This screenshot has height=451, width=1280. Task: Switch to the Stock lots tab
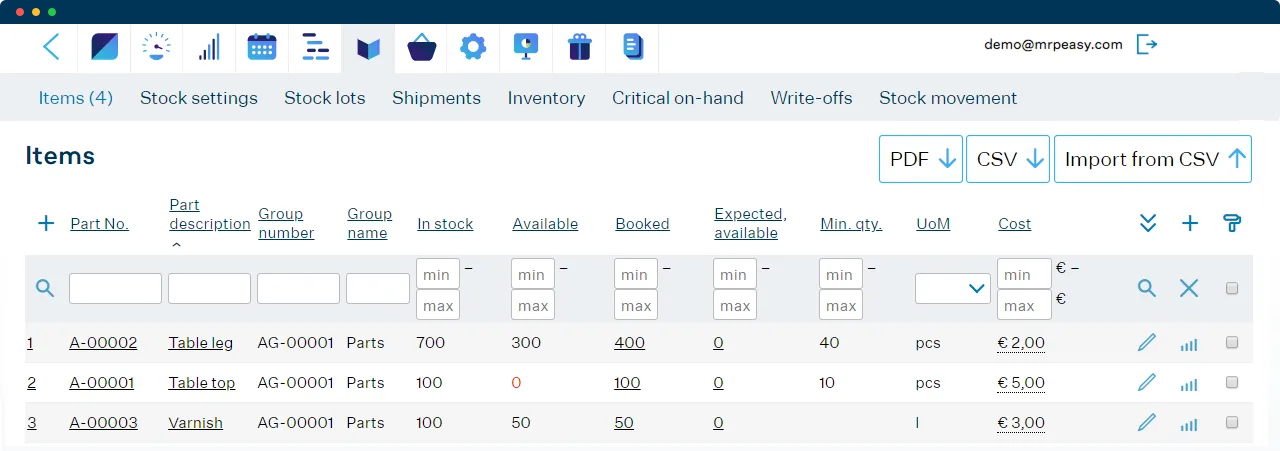pos(325,98)
